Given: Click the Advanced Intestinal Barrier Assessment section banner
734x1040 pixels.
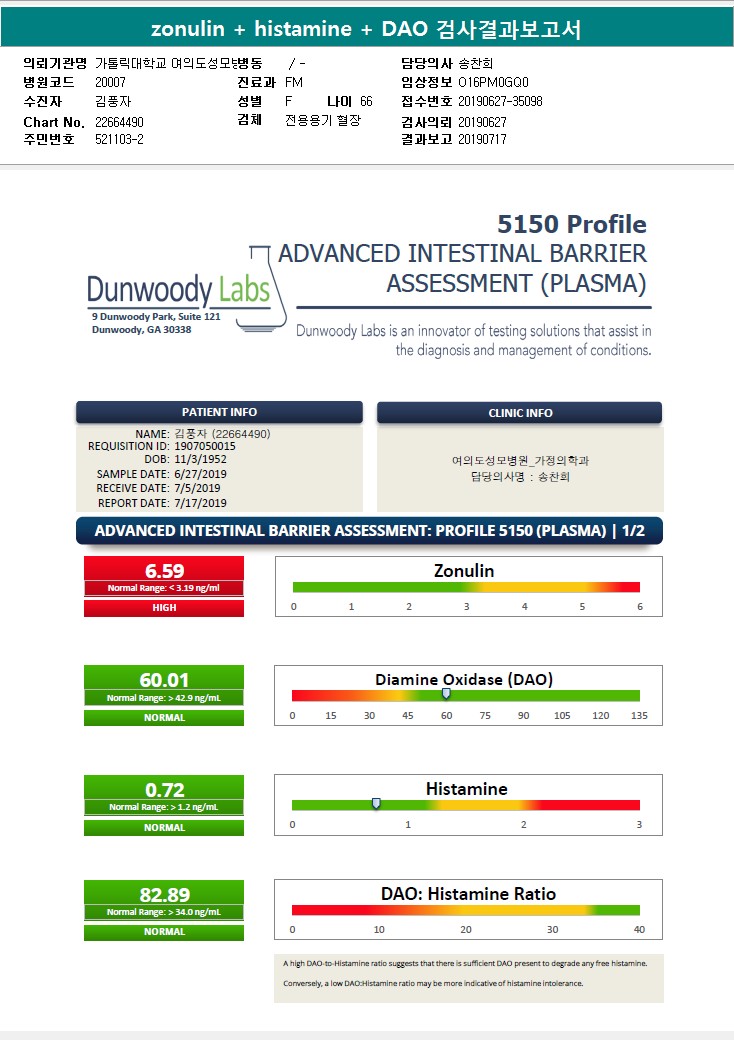Looking at the screenshot, I should (369, 531).
